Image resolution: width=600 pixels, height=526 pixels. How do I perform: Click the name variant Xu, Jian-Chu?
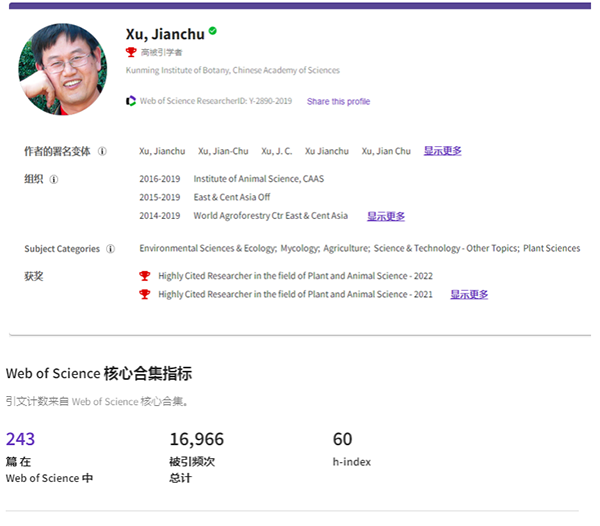[x=223, y=152]
